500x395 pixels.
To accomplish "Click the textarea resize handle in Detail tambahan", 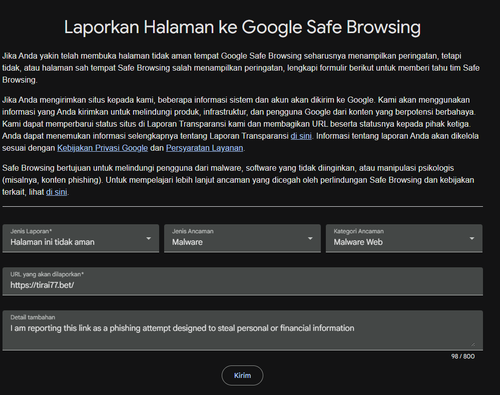I will (473, 344).
